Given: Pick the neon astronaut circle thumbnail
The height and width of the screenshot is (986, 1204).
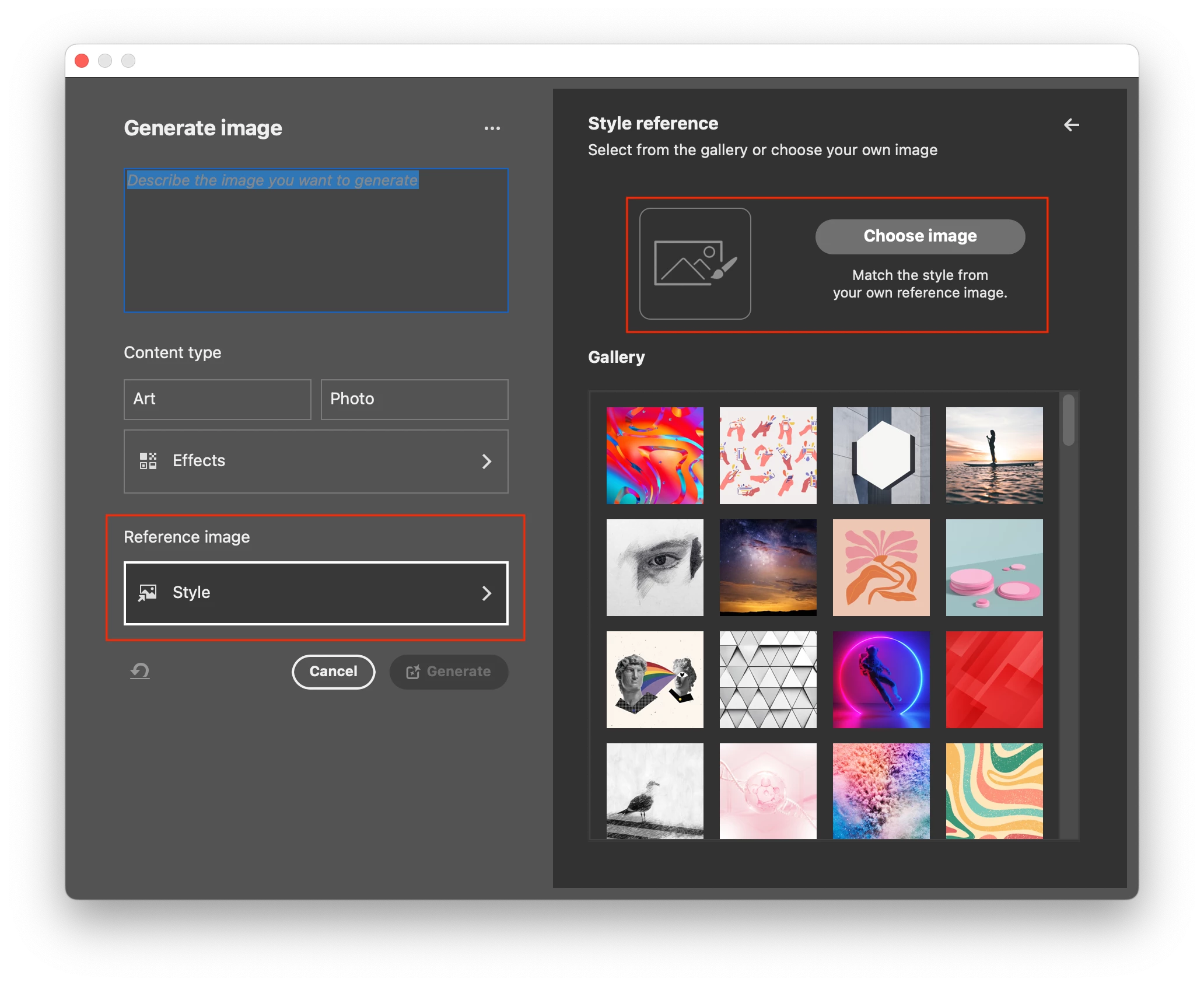Looking at the screenshot, I should (x=881, y=680).
